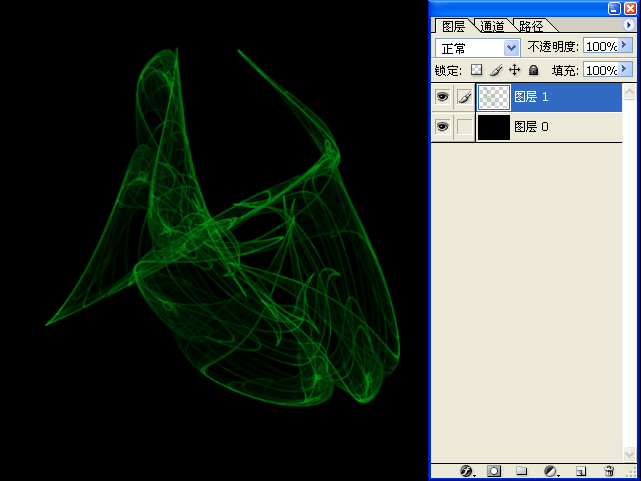Toggle lock all padlock icon

(533, 70)
